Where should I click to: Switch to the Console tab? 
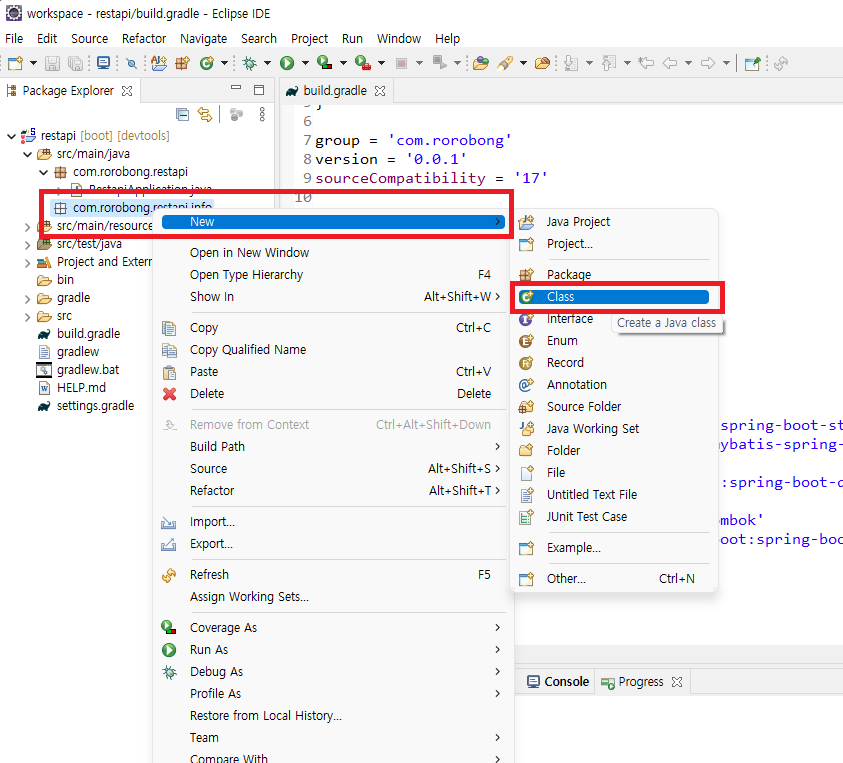click(x=558, y=682)
